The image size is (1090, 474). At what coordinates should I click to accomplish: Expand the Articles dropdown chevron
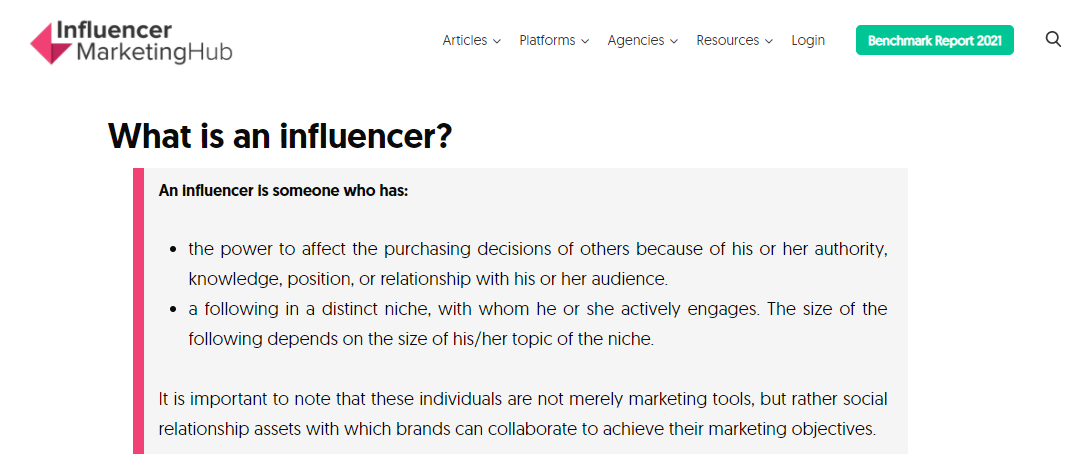tap(497, 41)
